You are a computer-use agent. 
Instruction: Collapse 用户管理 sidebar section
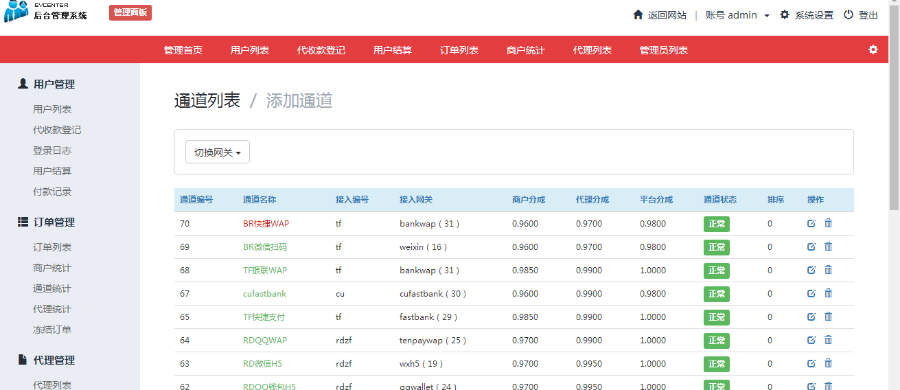(x=46, y=84)
